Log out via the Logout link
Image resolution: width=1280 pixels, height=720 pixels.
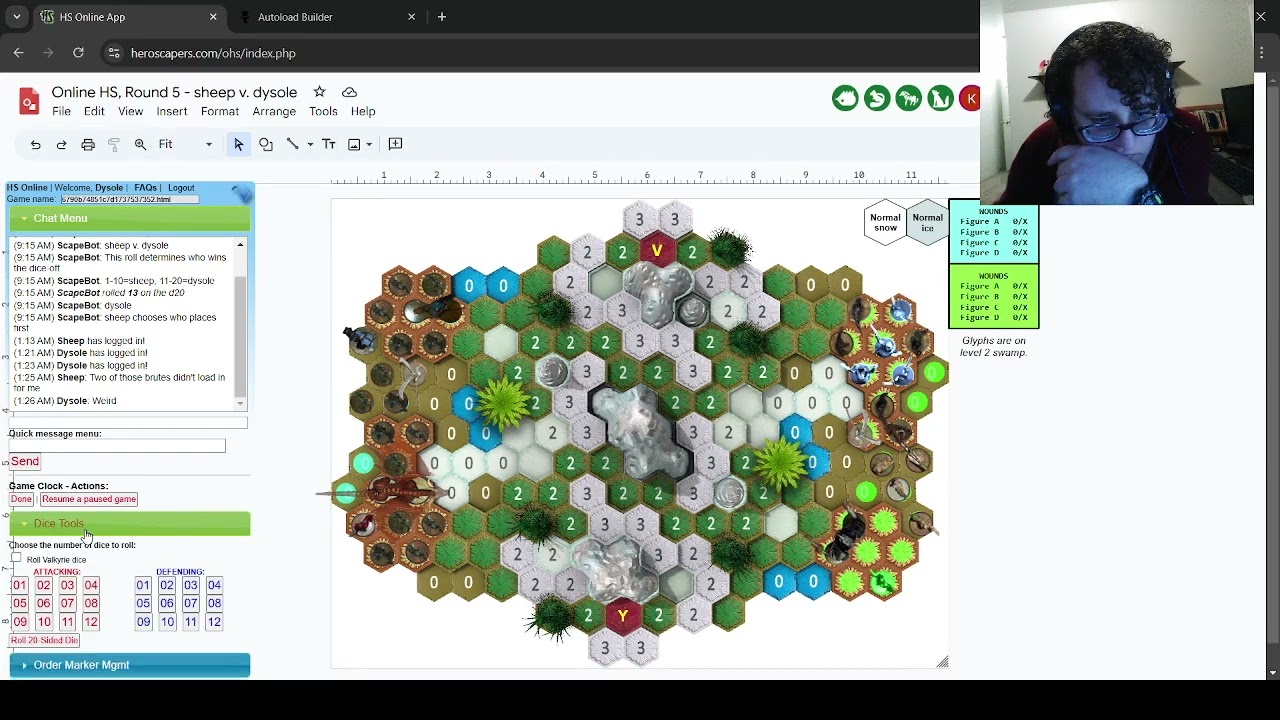(x=181, y=188)
